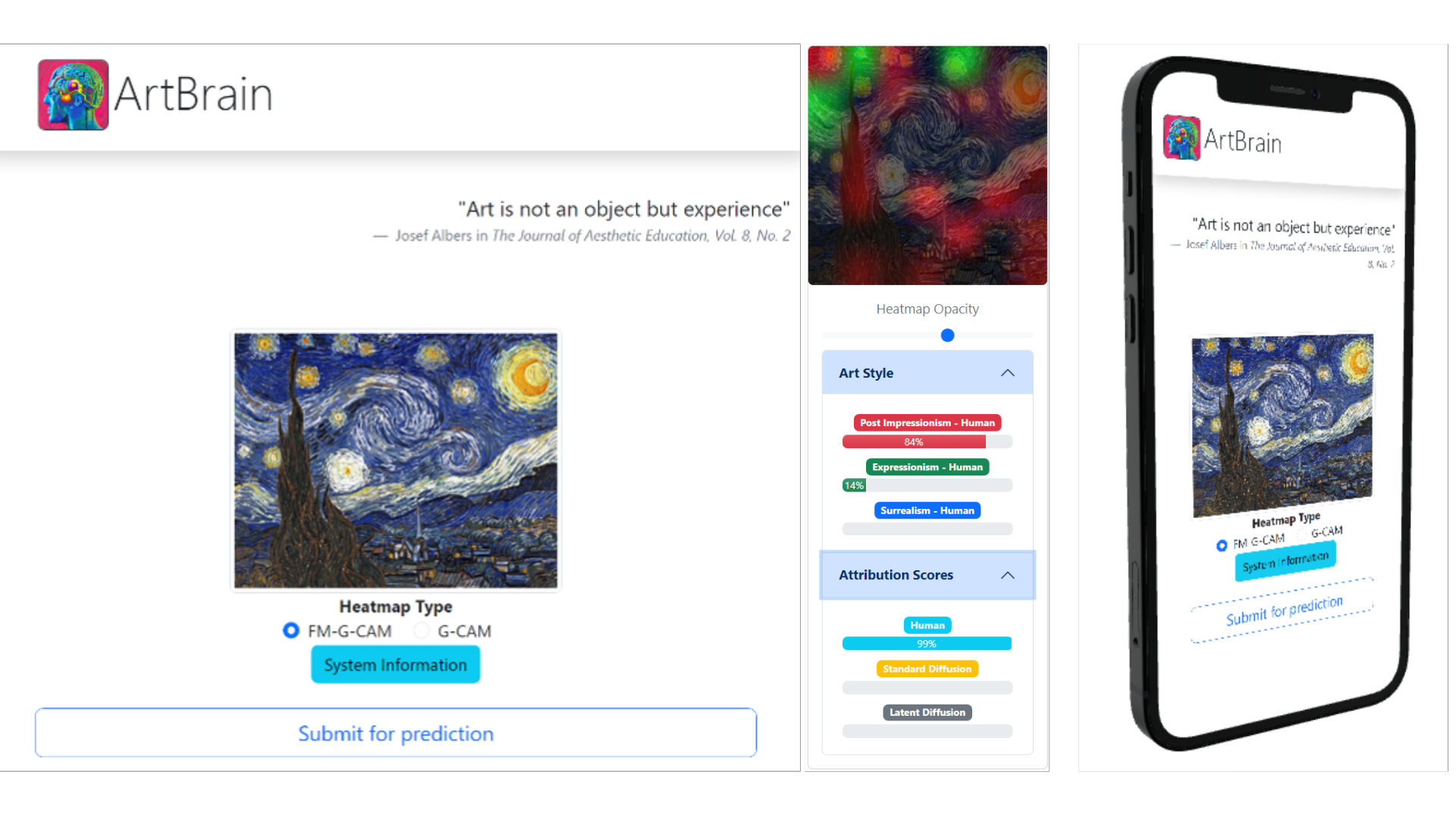Select the FM-G-CAM heatmap type icon

(291, 631)
